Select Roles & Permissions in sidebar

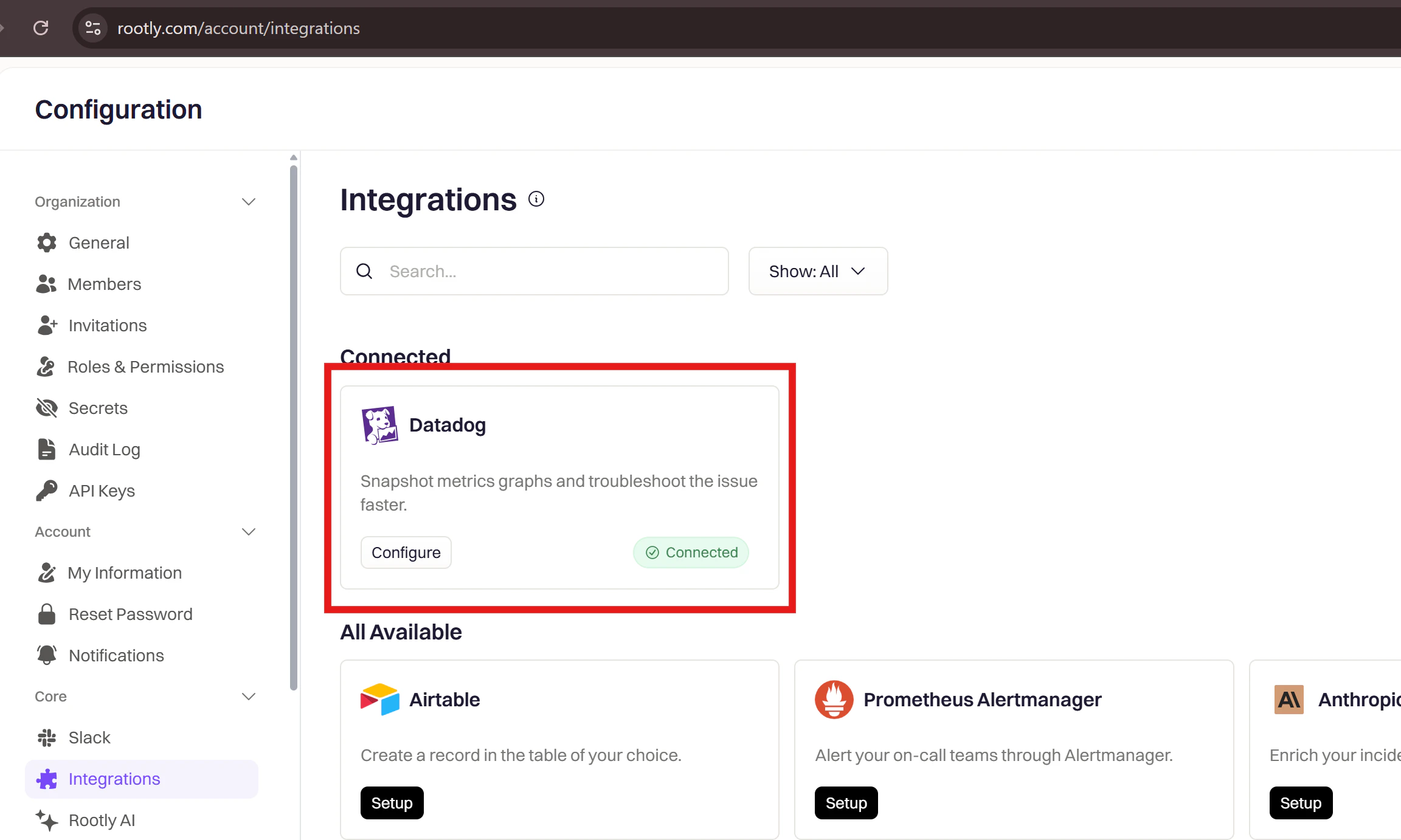(x=145, y=367)
